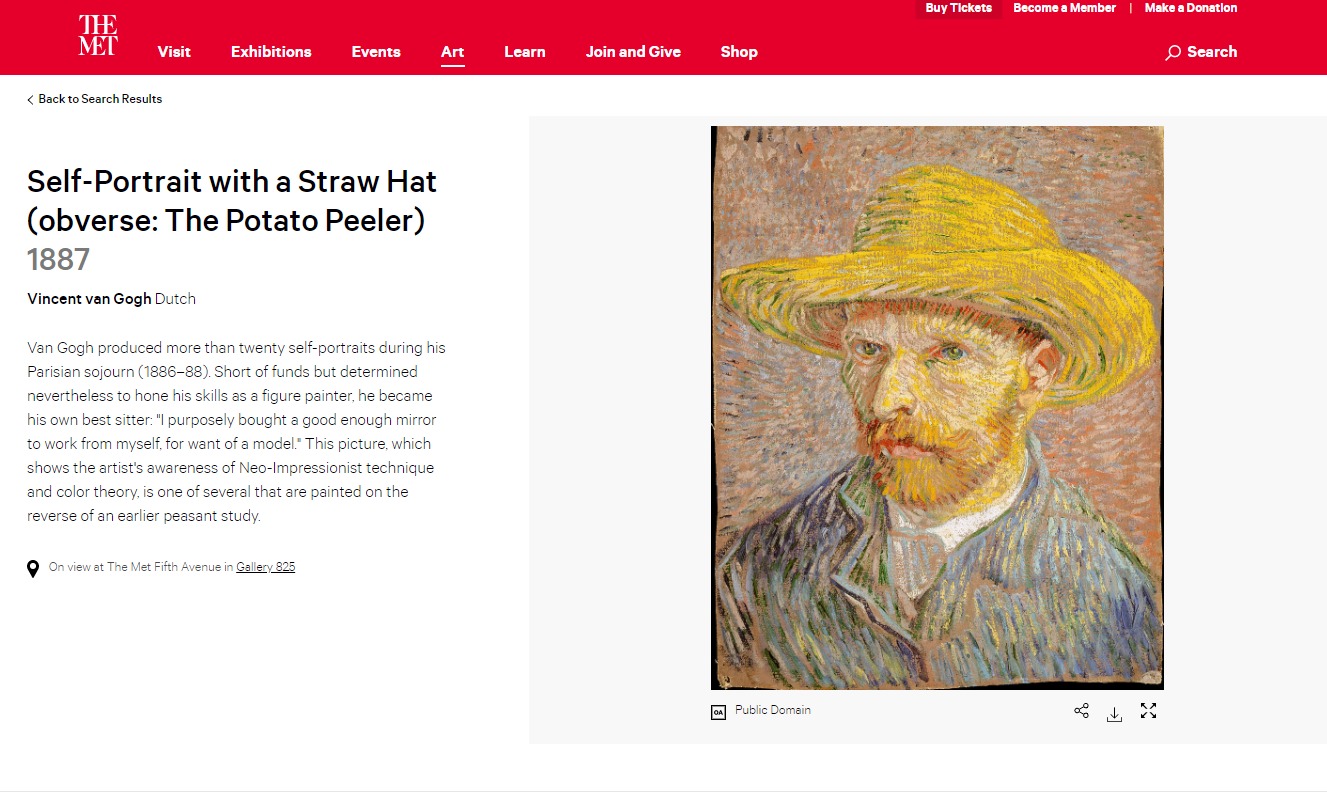The image size is (1327, 795).
Task: Click the location pin icon
Action: (33, 569)
